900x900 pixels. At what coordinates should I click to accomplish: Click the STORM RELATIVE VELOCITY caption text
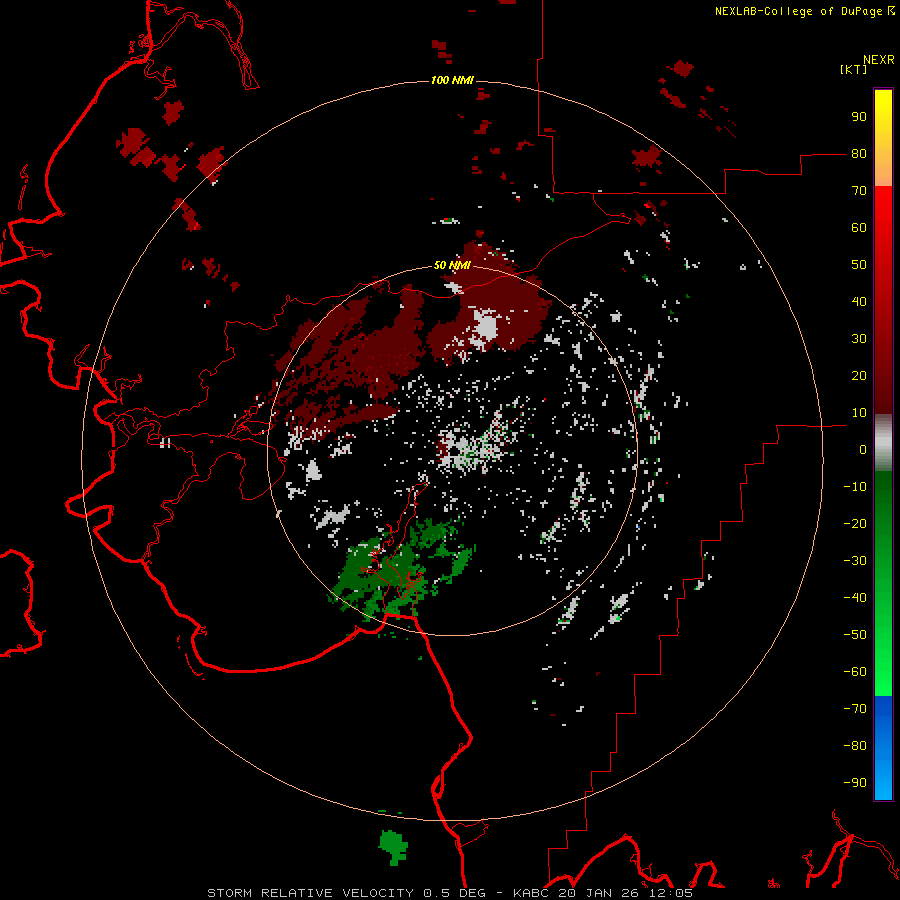(310, 893)
